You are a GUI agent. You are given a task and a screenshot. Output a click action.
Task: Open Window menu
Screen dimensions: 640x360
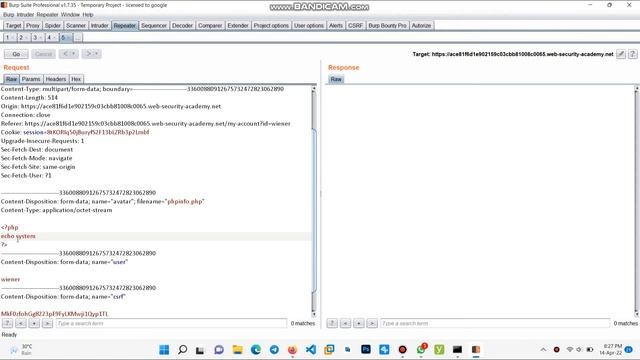tap(70, 15)
